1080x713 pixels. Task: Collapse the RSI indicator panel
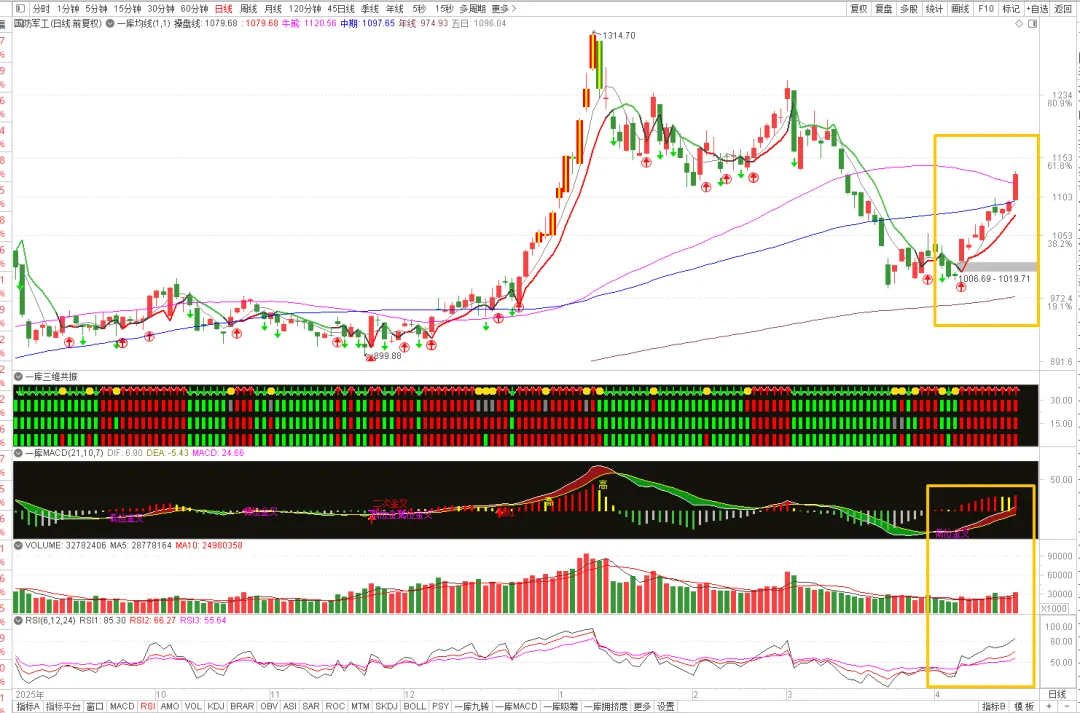click(19, 620)
